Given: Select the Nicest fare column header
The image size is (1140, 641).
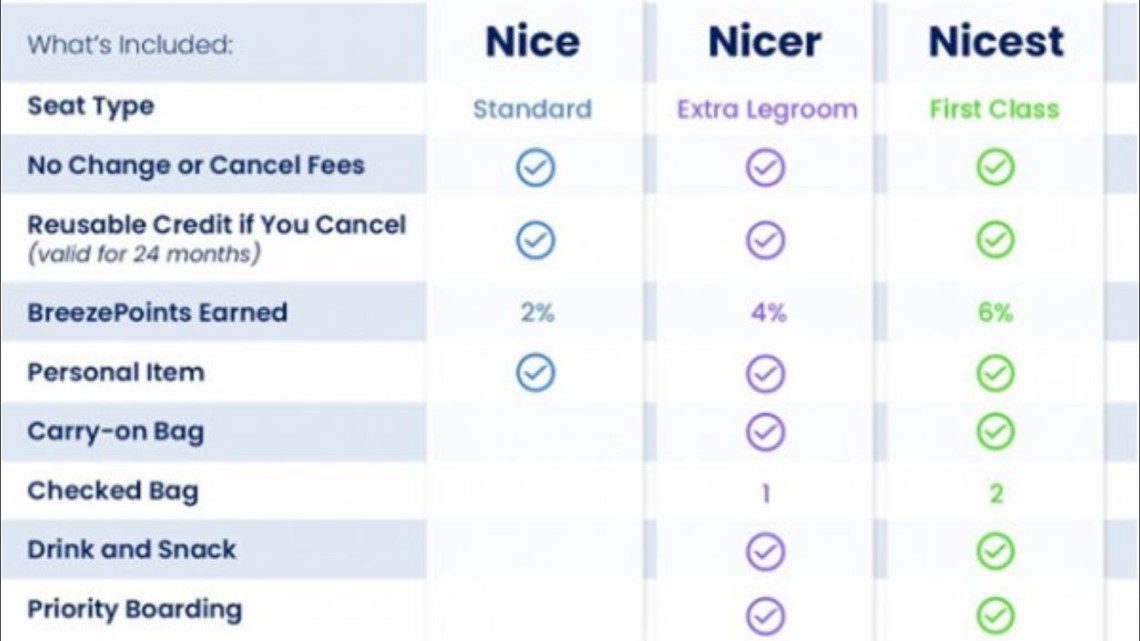Looking at the screenshot, I should (x=996, y=41).
